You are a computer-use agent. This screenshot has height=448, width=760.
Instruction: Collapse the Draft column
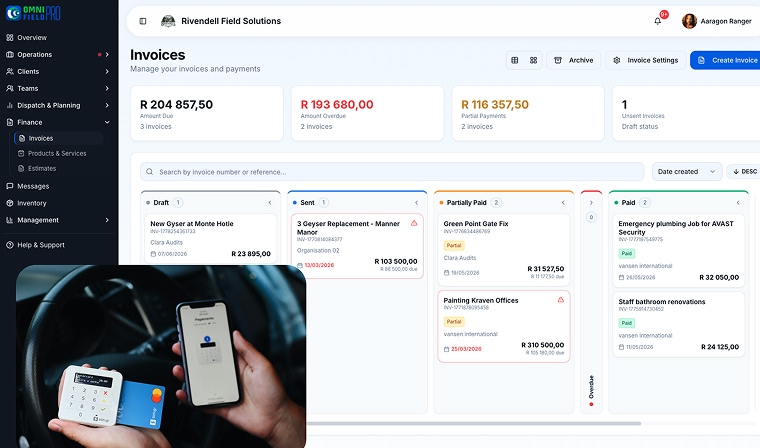click(x=270, y=203)
